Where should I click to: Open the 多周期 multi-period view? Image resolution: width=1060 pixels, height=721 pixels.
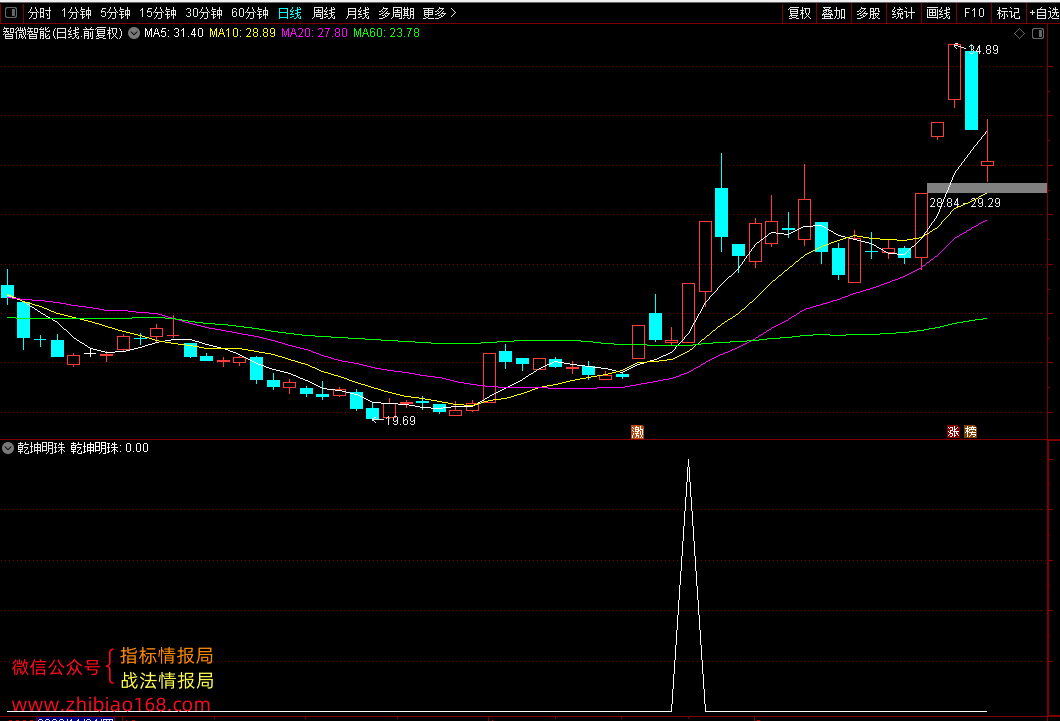tap(396, 13)
